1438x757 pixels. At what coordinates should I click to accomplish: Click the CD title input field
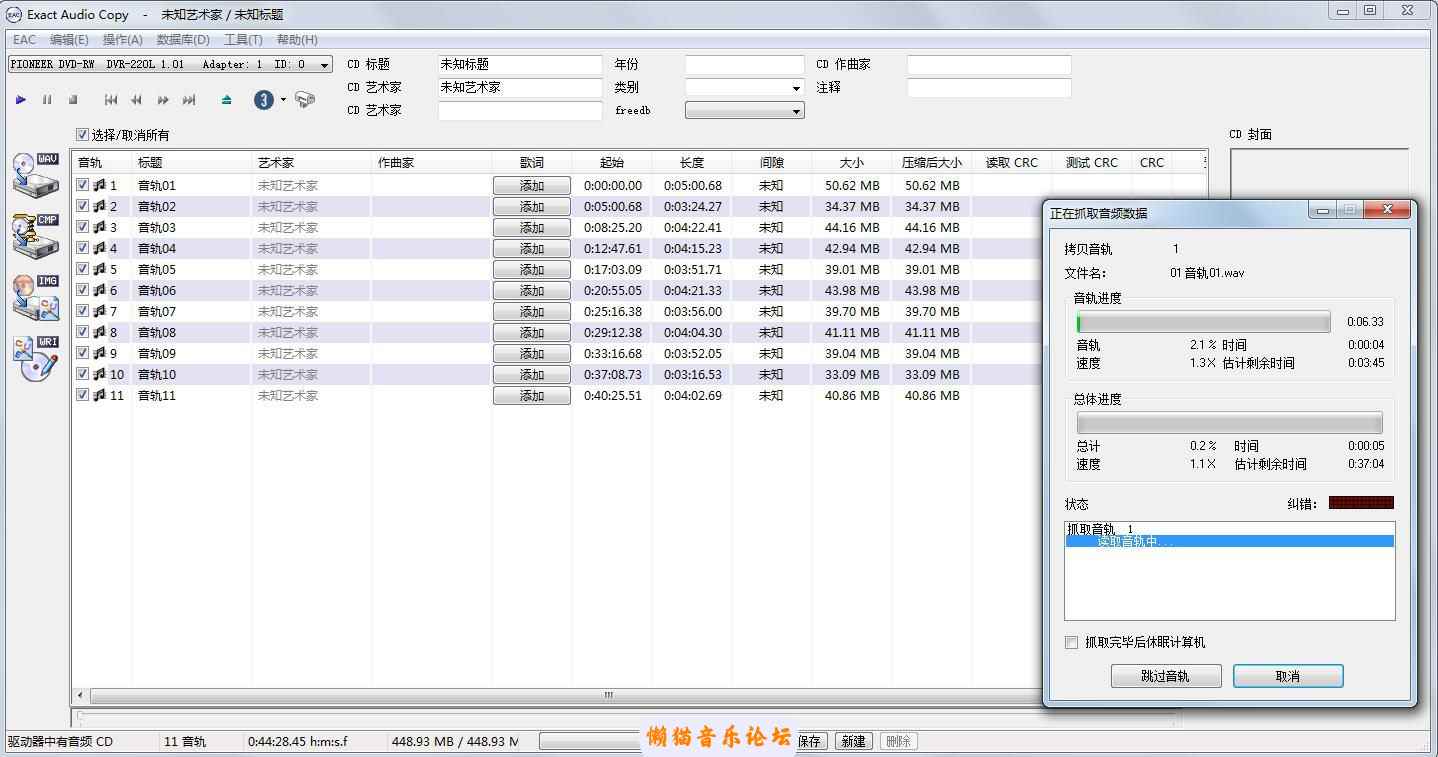[520, 64]
